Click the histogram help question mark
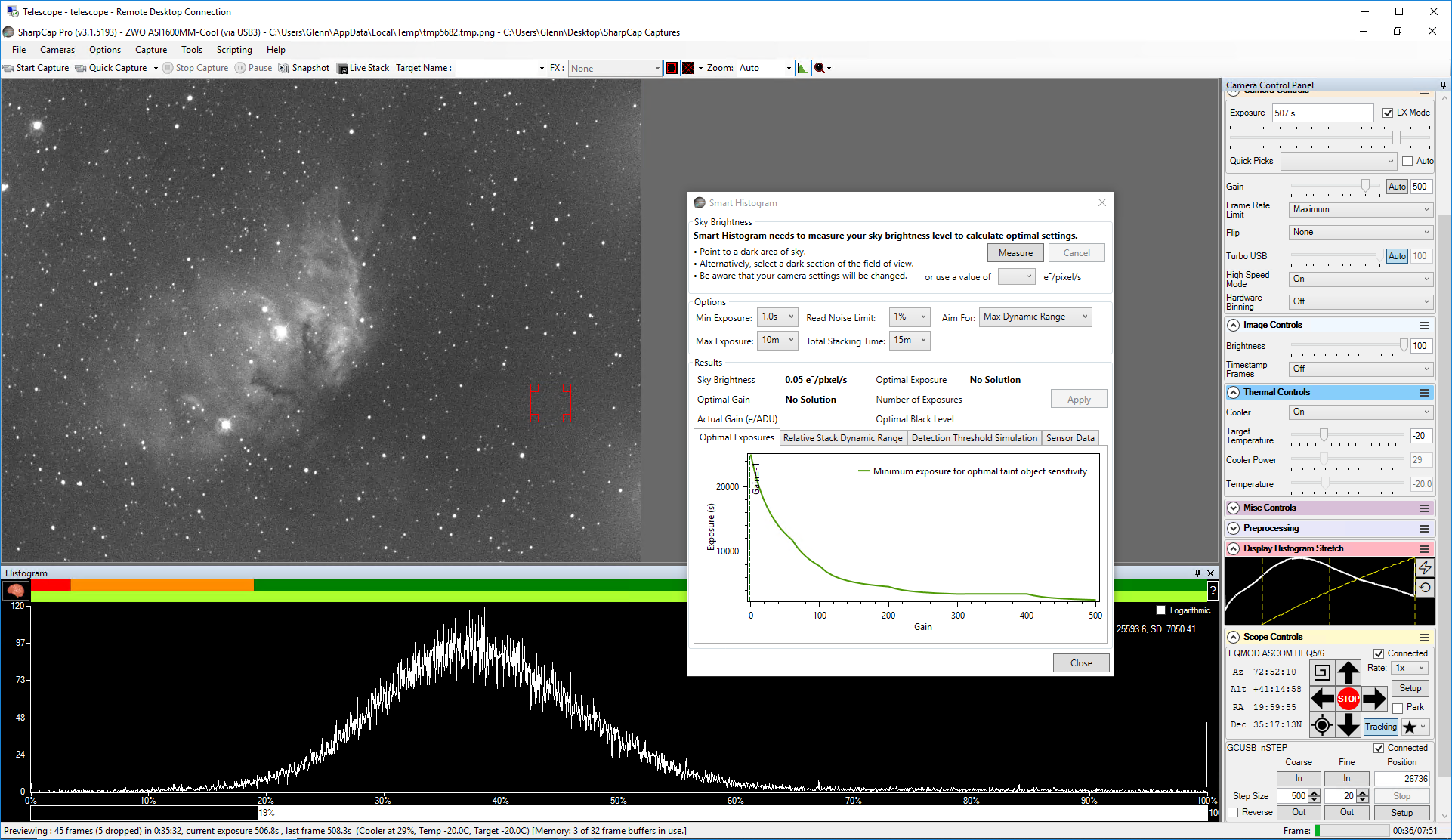This screenshot has width=1452, height=840. coord(1213,591)
